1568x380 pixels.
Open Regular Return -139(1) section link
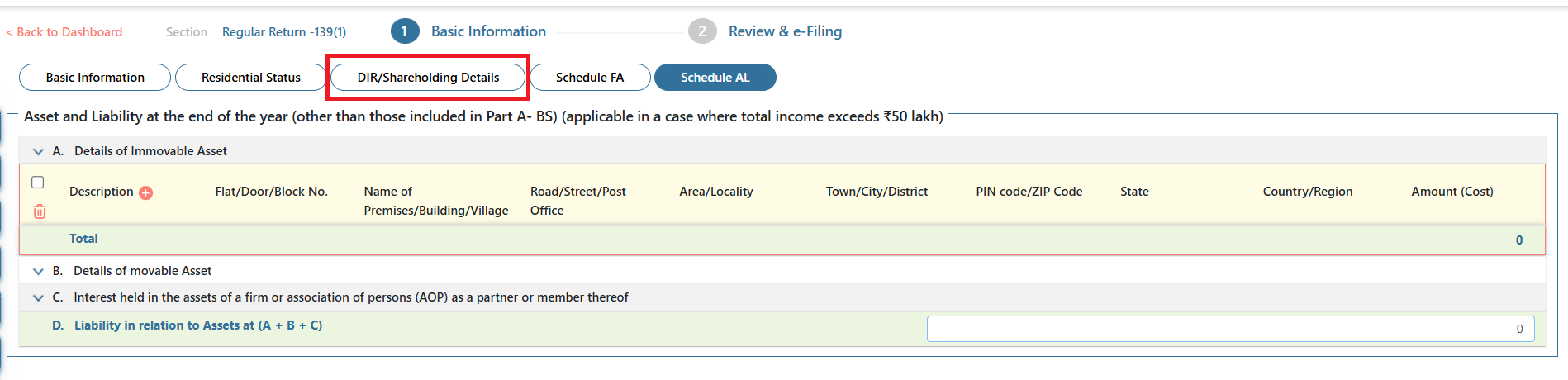click(x=284, y=32)
